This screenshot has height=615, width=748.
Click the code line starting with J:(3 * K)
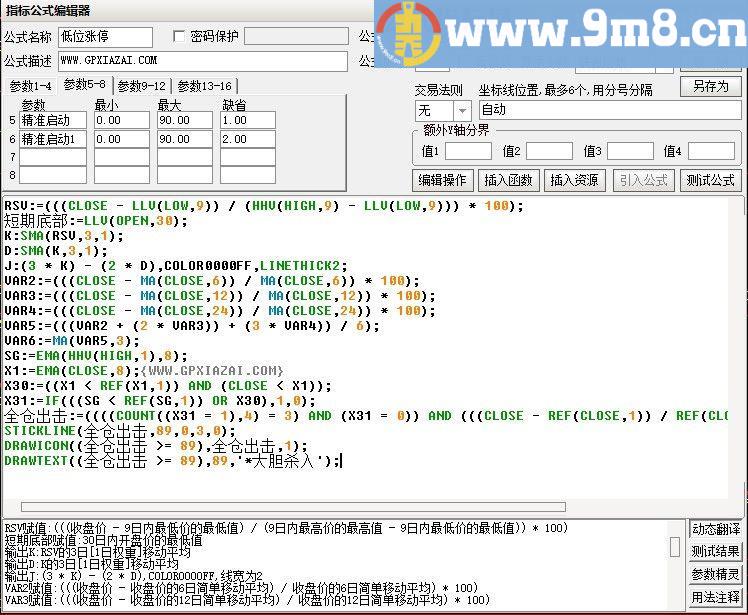[176, 266]
